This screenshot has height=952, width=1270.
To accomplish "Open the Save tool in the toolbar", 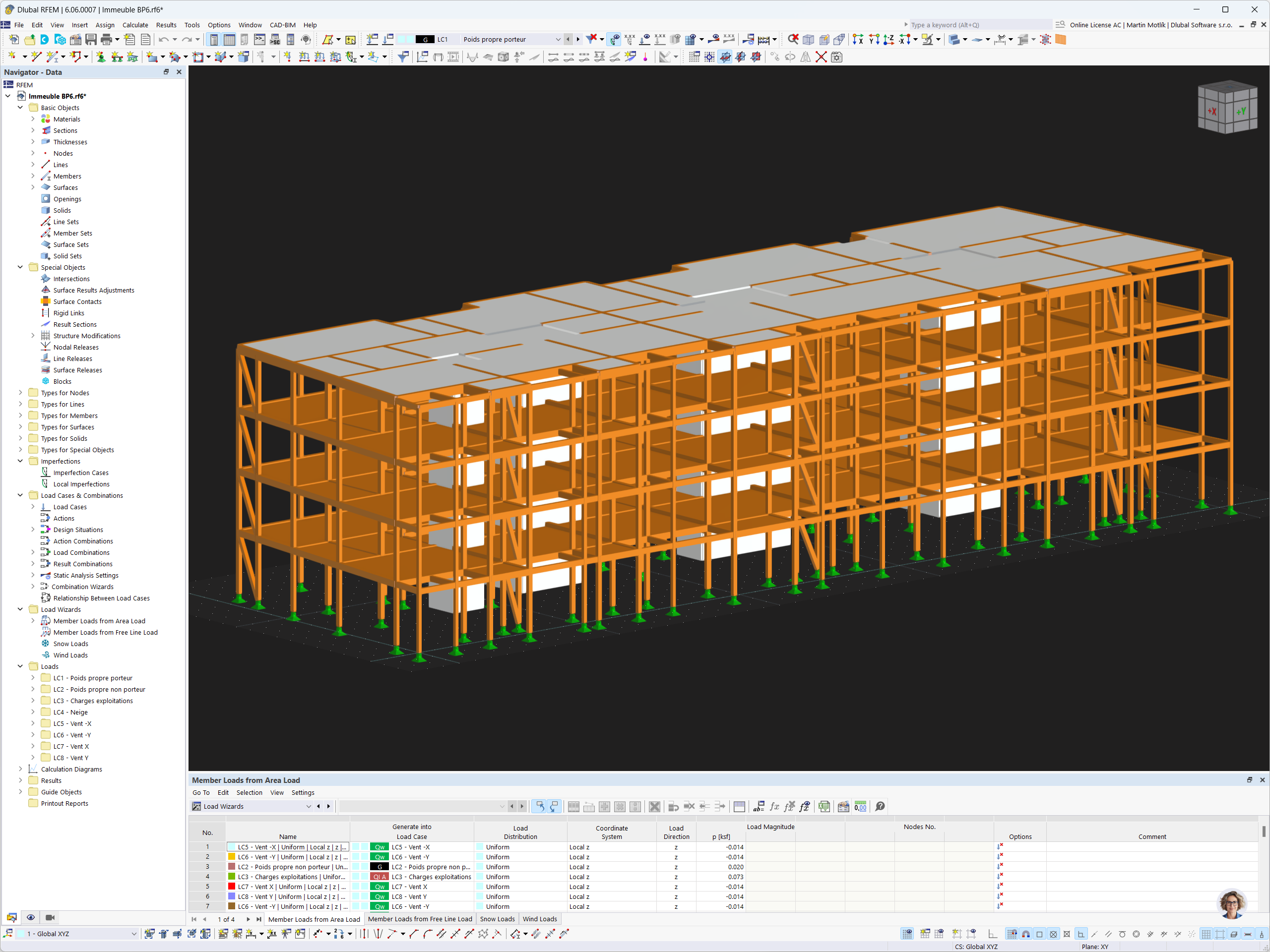I will tap(91, 39).
